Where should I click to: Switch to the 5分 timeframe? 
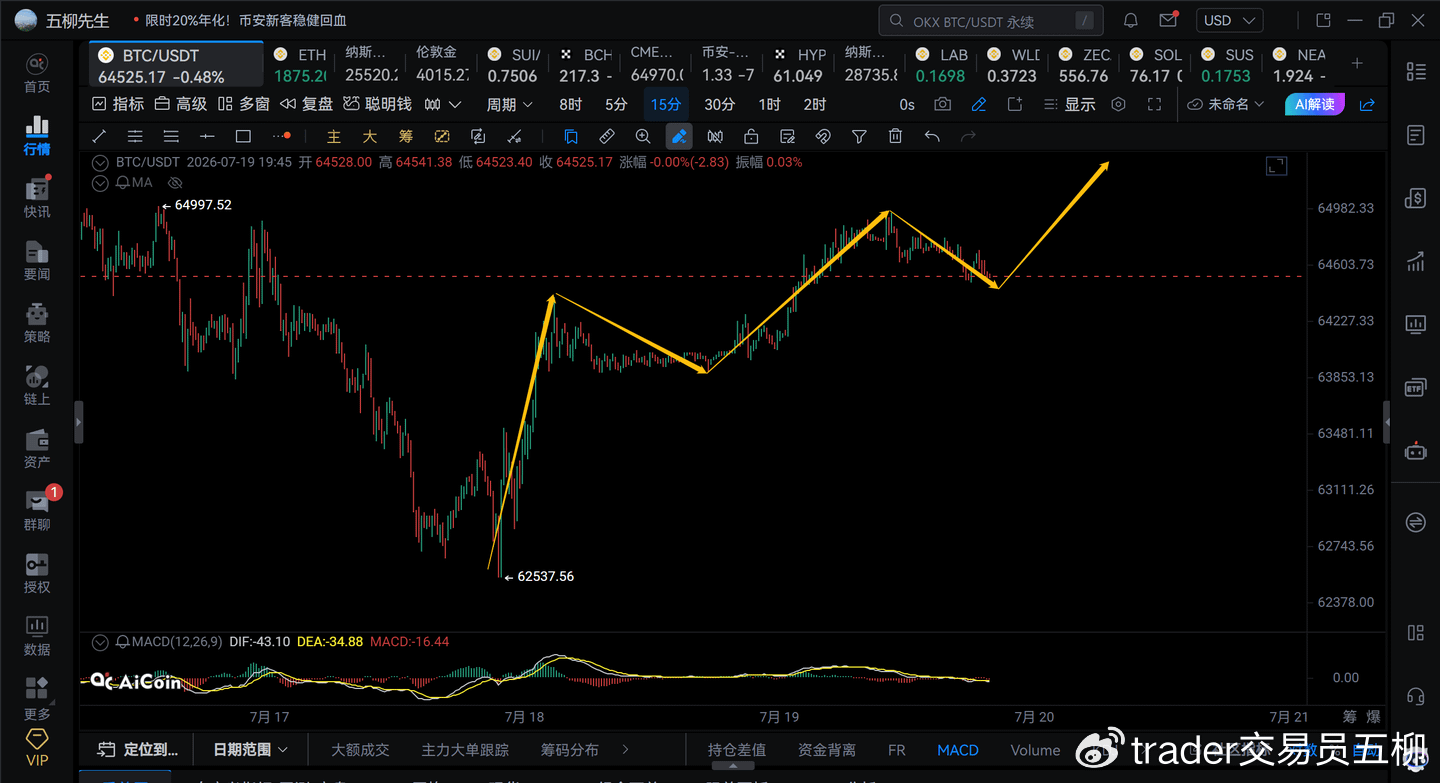click(x=616, y=104)
